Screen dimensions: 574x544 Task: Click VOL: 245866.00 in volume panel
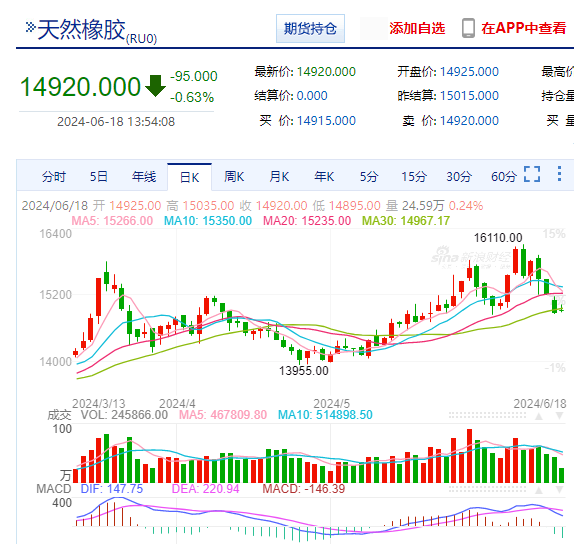124,415
